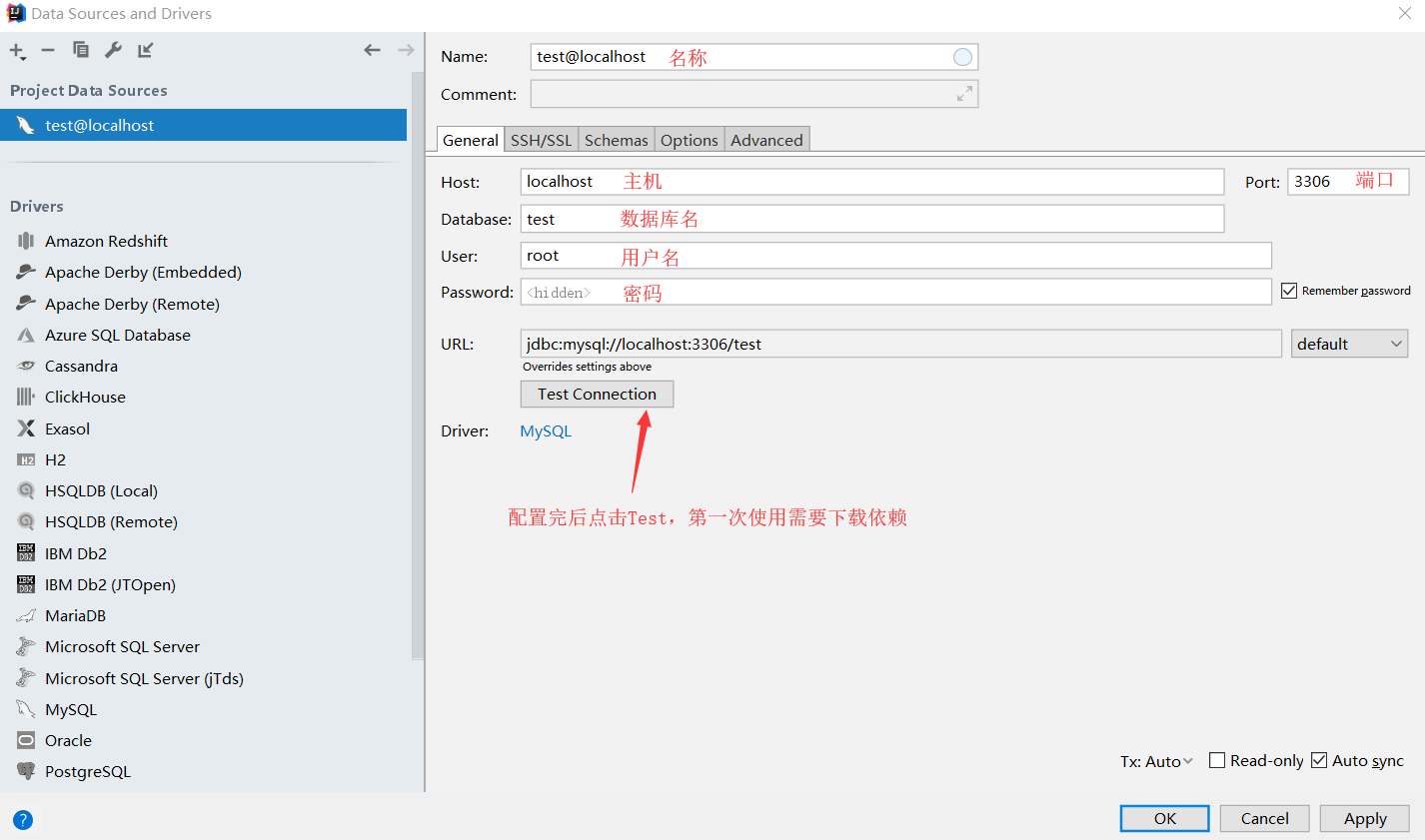Uncheck the Remember password checkbox

click(1289, 291)
